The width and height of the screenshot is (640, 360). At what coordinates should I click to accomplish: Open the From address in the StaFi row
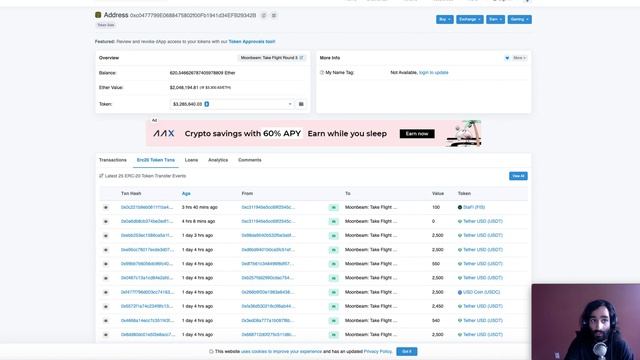pos(268,207)
